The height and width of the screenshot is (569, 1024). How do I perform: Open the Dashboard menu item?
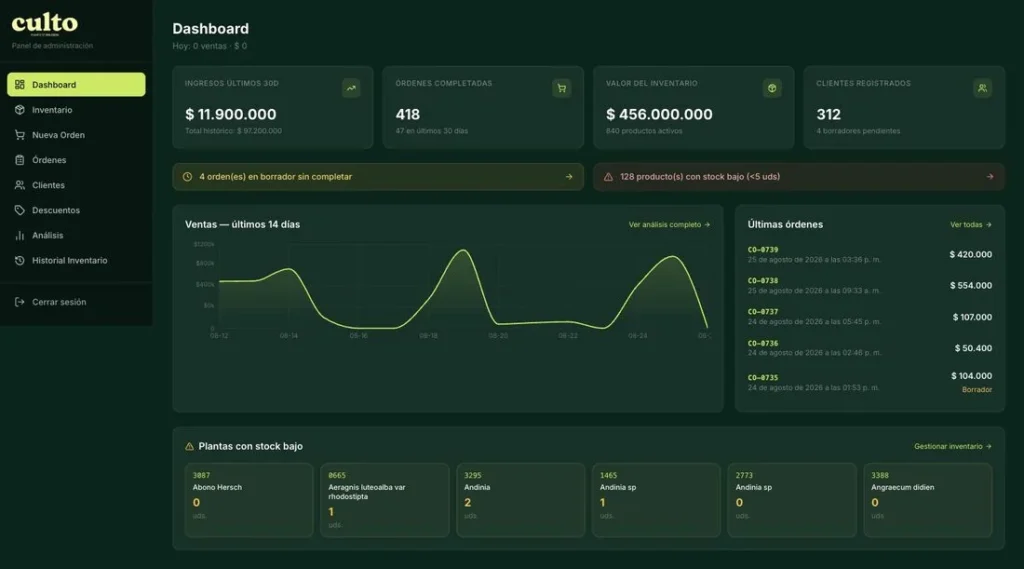76,85
